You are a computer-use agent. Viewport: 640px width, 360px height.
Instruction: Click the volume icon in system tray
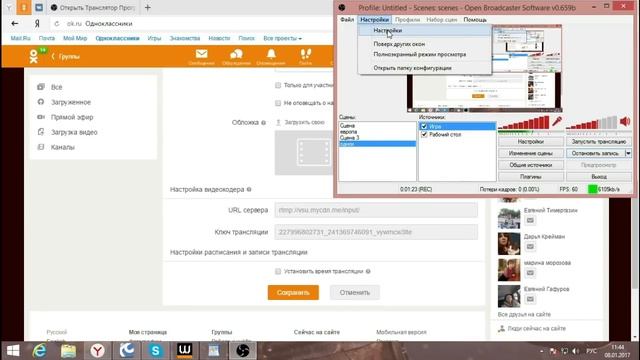pyautogui.click(x=576, y=351)
